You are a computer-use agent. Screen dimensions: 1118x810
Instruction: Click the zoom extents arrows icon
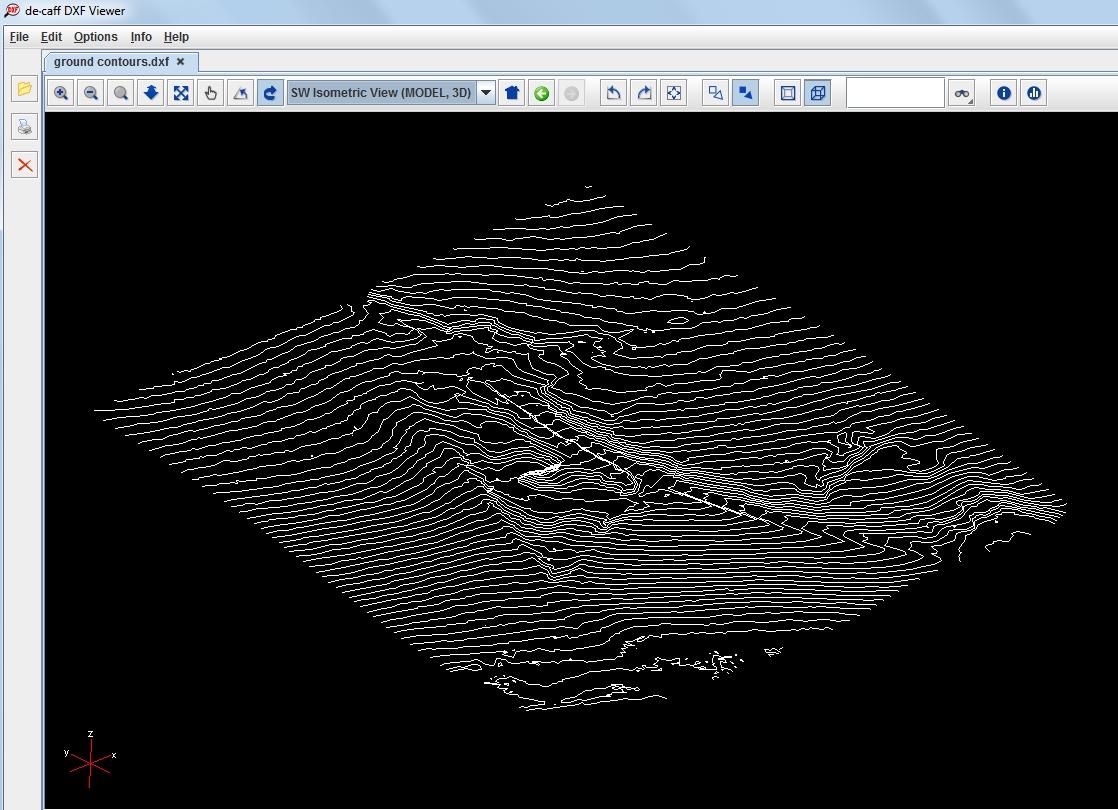181,93
